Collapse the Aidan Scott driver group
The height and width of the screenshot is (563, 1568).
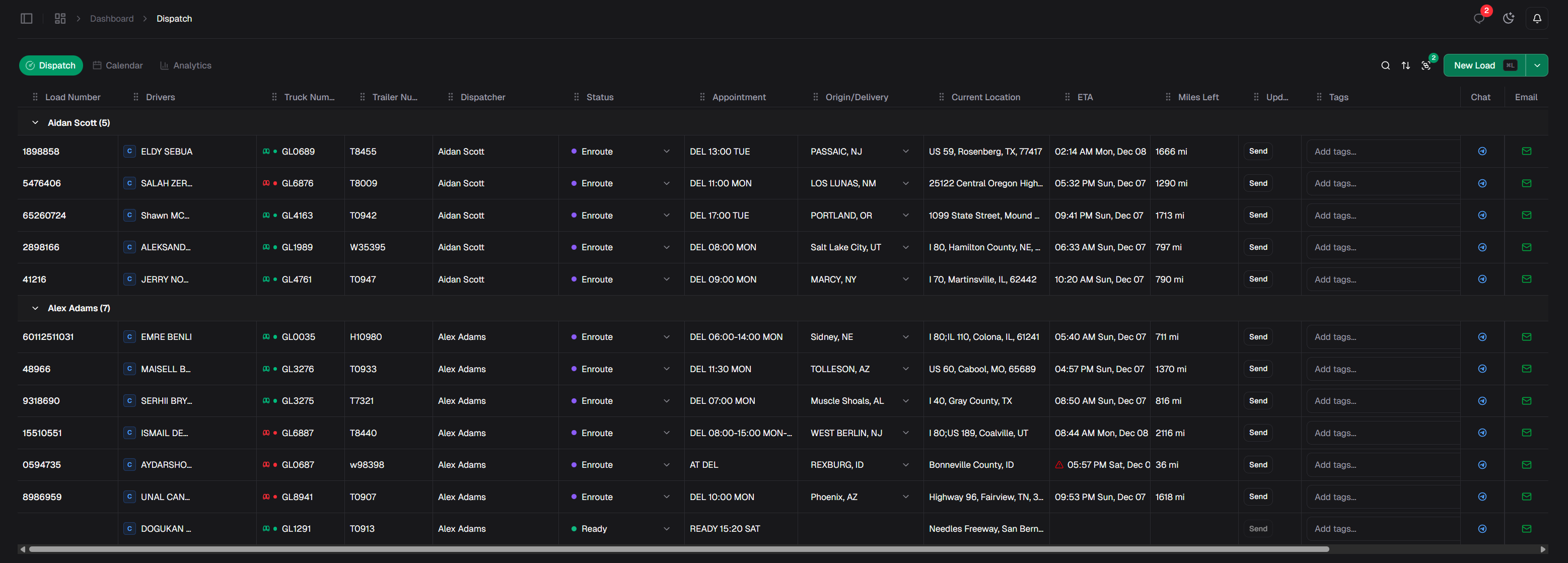[x=35, y=122]
